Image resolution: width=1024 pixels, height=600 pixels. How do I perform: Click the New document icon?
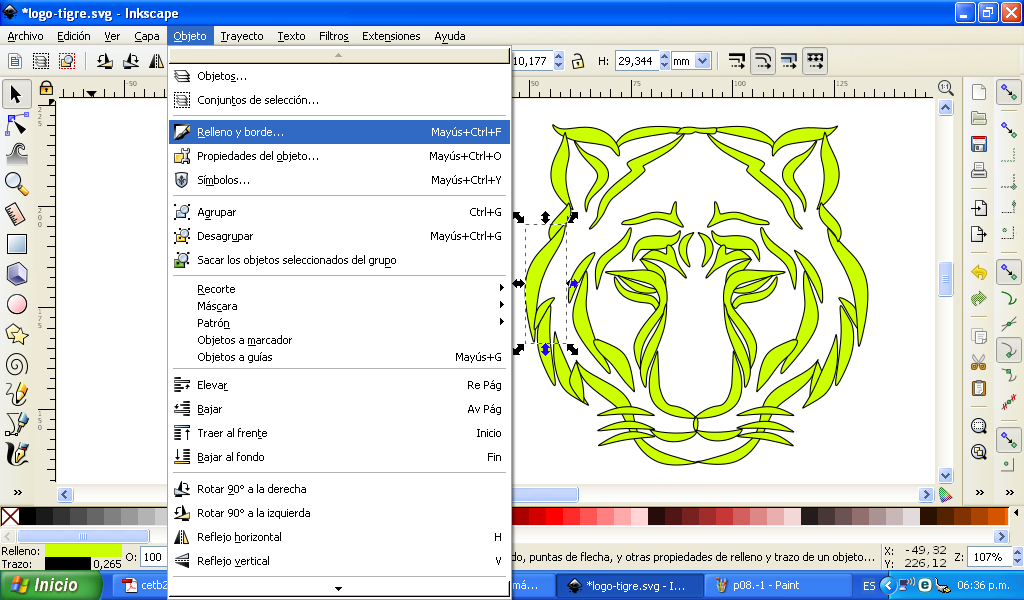click(x=978, y=92)
